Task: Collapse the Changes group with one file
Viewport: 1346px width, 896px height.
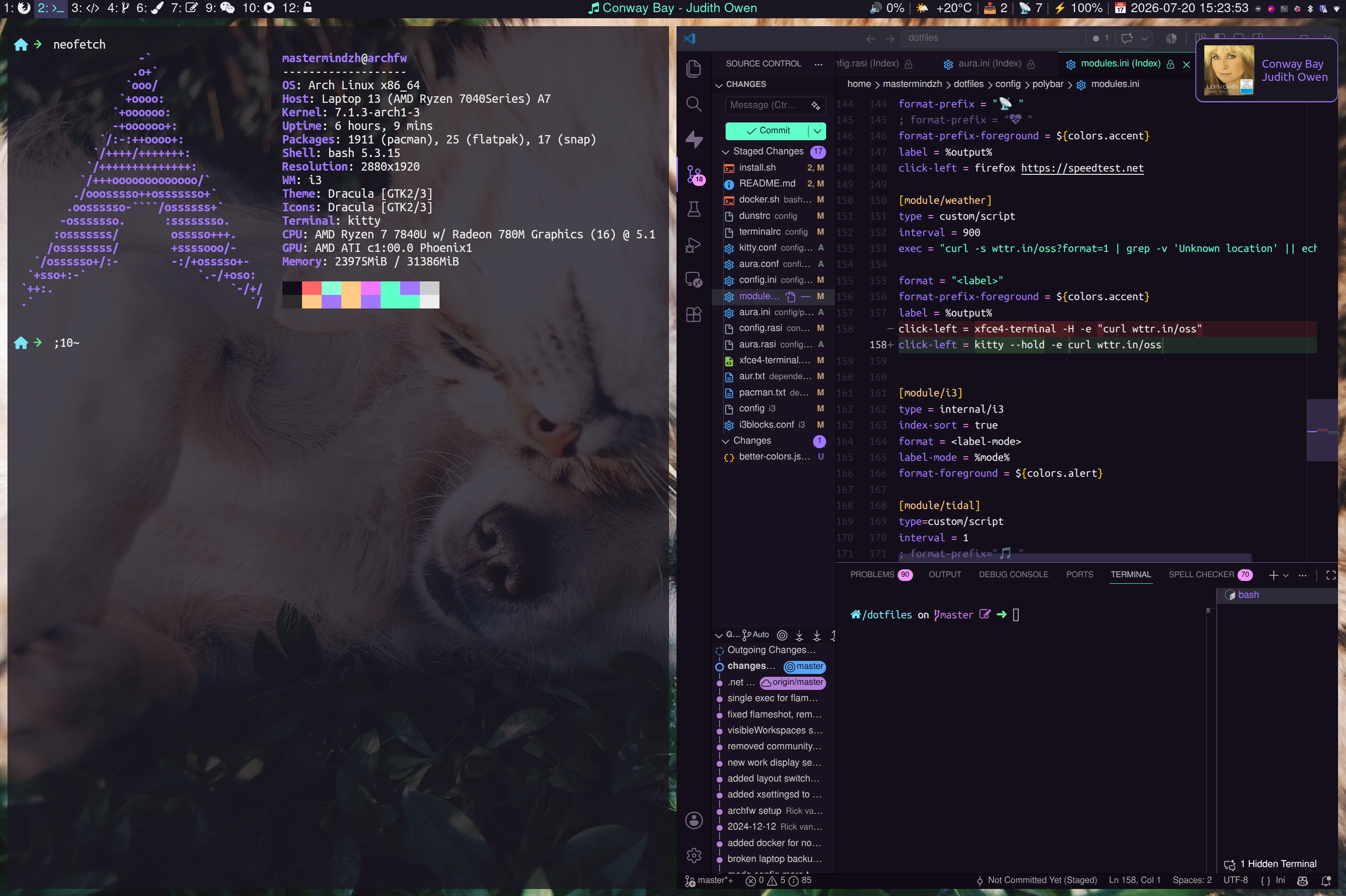Action: [725, 441]
